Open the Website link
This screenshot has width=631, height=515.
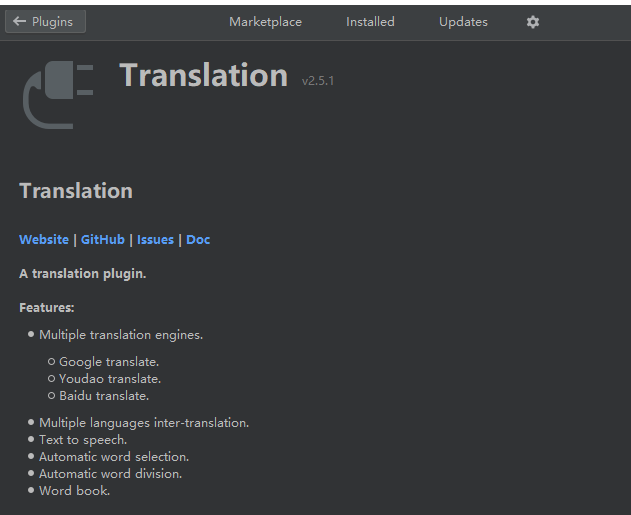pyautogui.click(x=44, y=240)
